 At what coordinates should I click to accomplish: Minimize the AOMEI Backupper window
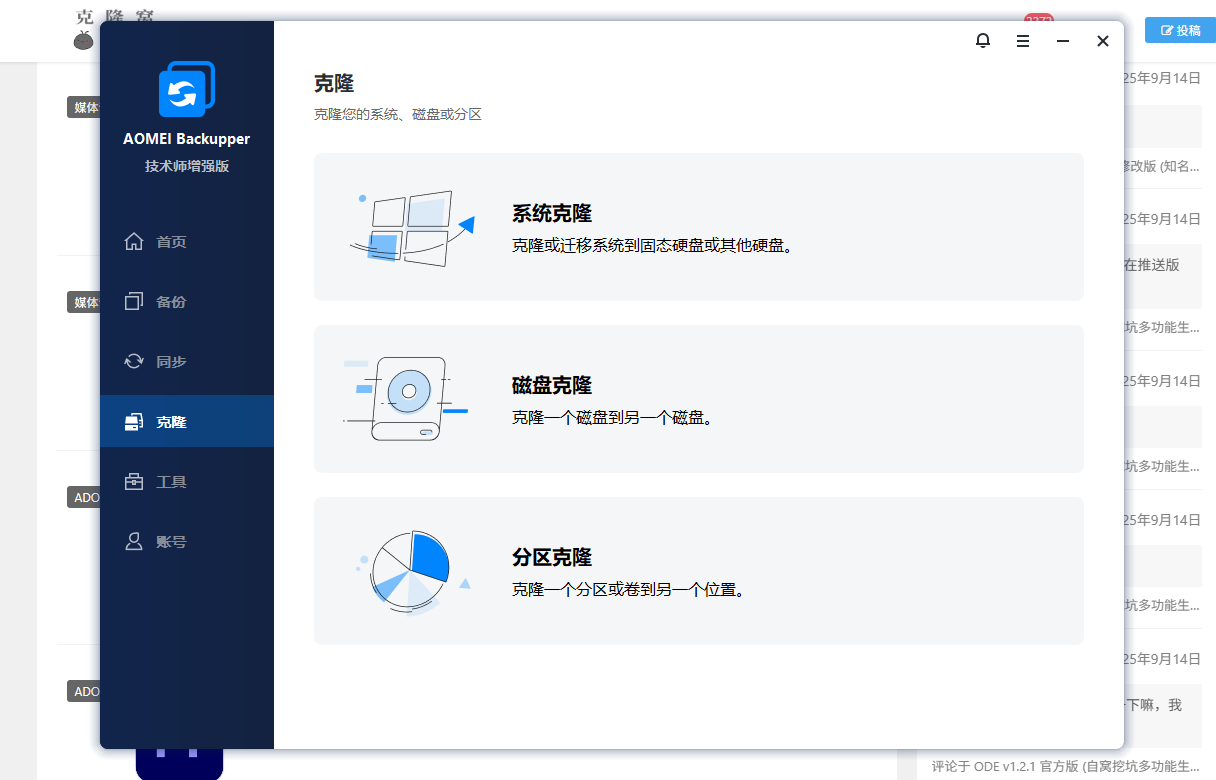click(x=1063, y=41)
